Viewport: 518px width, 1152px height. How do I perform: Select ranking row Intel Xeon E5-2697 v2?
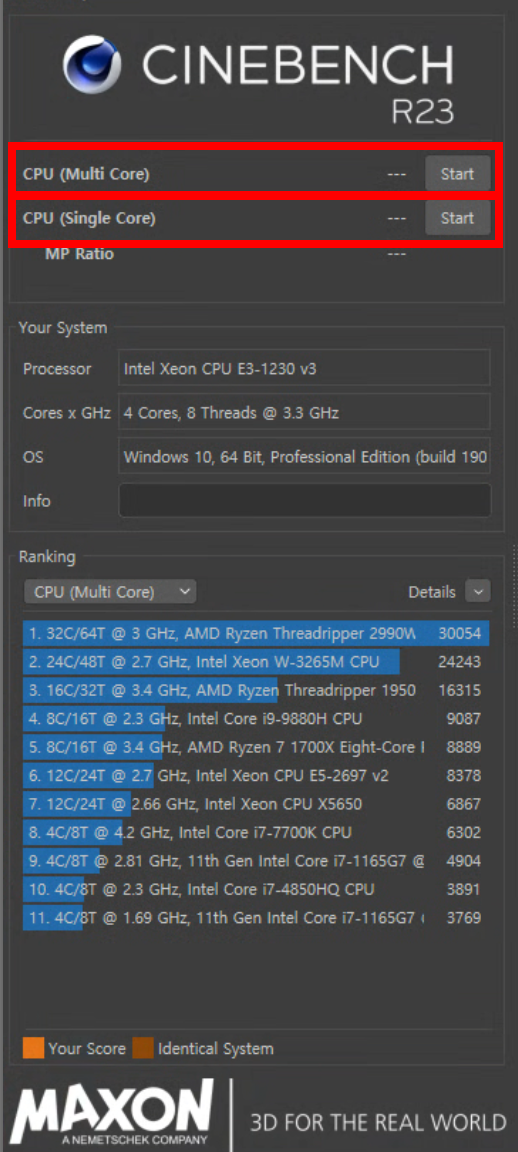256,776
